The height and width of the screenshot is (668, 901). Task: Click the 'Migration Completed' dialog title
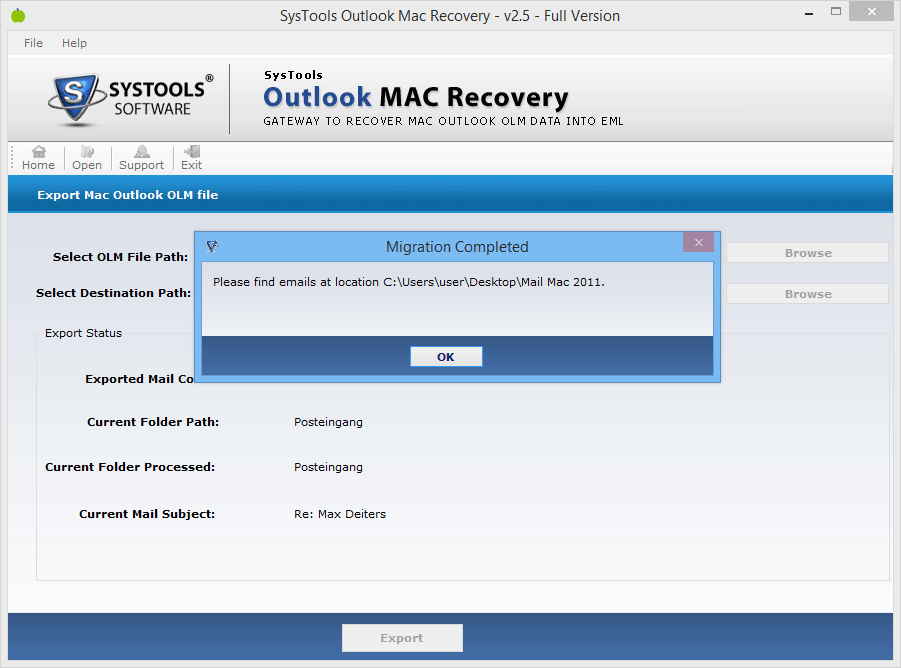pyautogui.click(x=457, y=247)
